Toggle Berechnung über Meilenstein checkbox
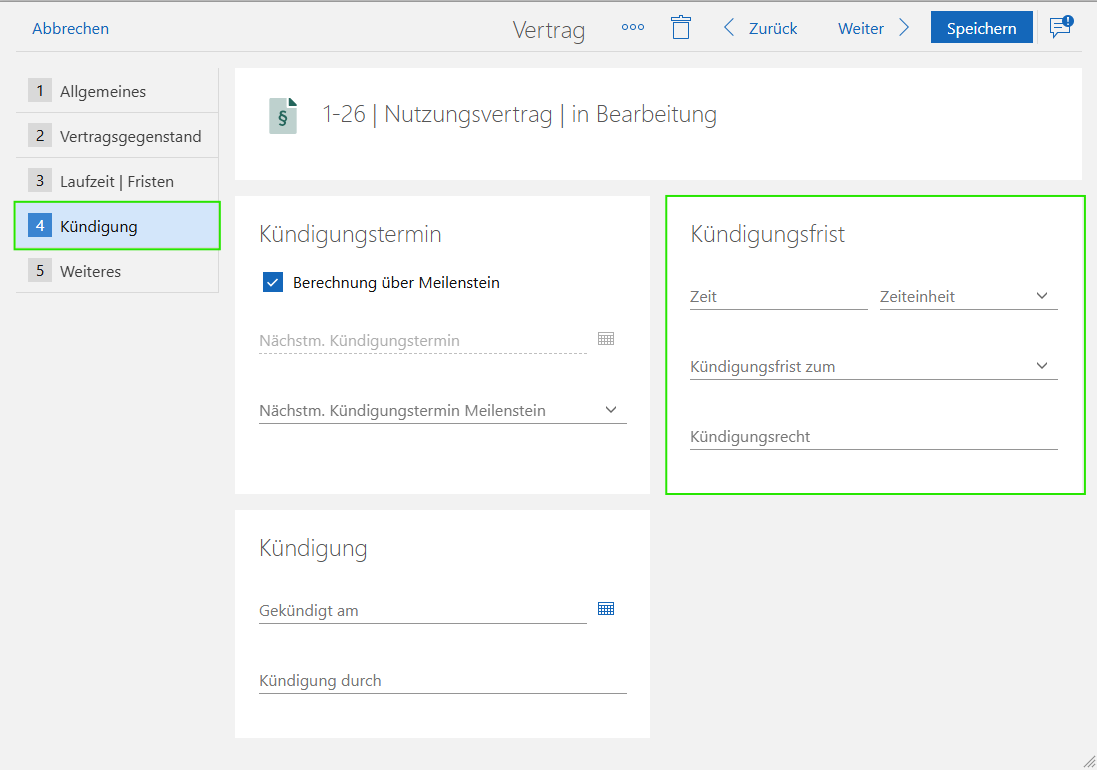This screenshot has height=770, width=1097. (273, 283)
